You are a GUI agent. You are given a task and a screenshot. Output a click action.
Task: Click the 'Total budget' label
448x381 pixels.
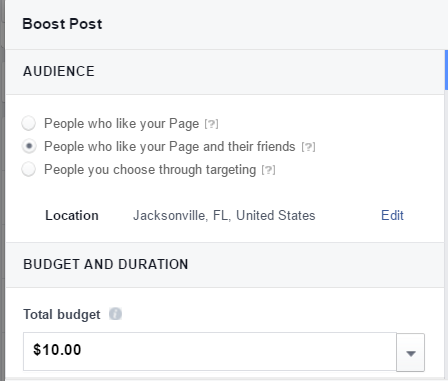coord(62,314)
